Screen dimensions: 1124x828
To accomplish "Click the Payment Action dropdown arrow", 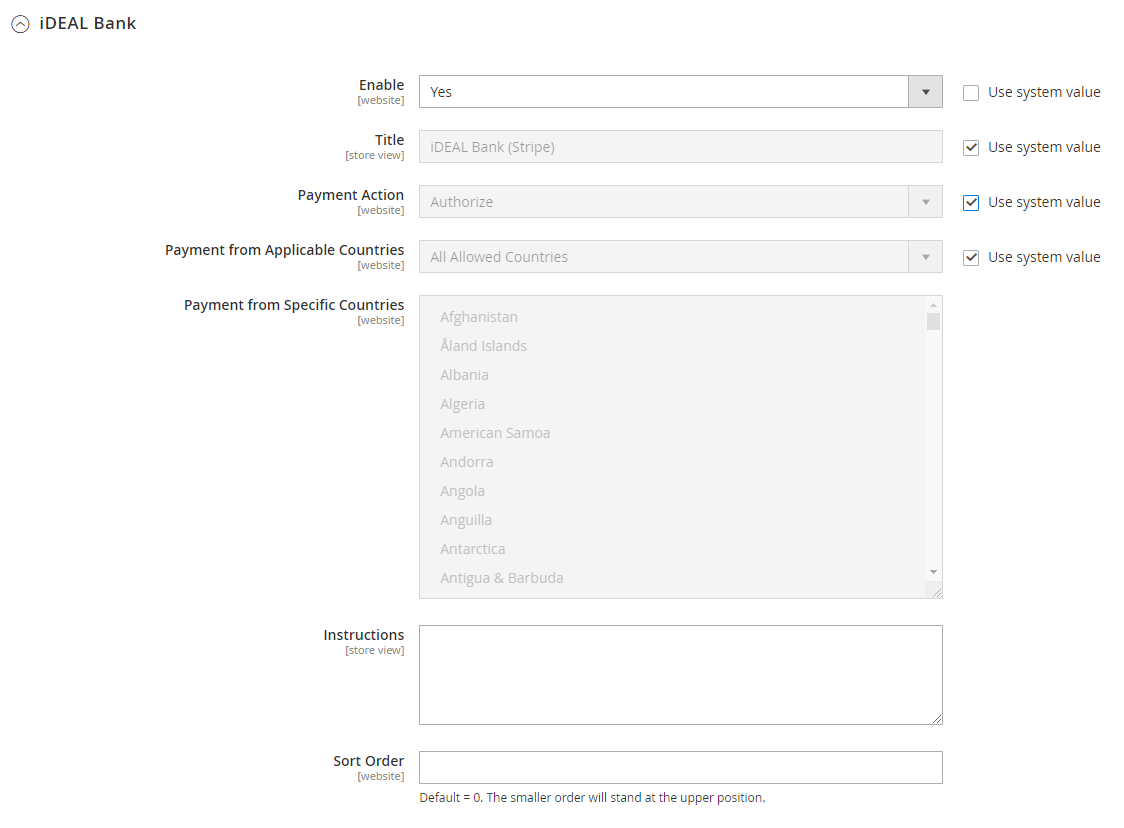I will click(925, 202).
